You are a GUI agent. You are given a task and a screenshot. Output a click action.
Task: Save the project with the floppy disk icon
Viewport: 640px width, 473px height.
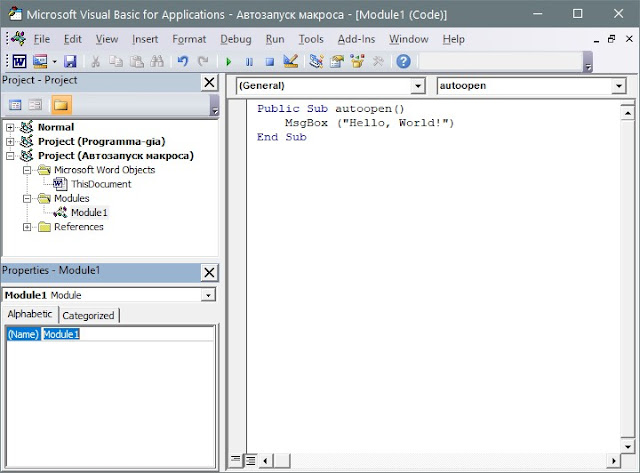70,62
